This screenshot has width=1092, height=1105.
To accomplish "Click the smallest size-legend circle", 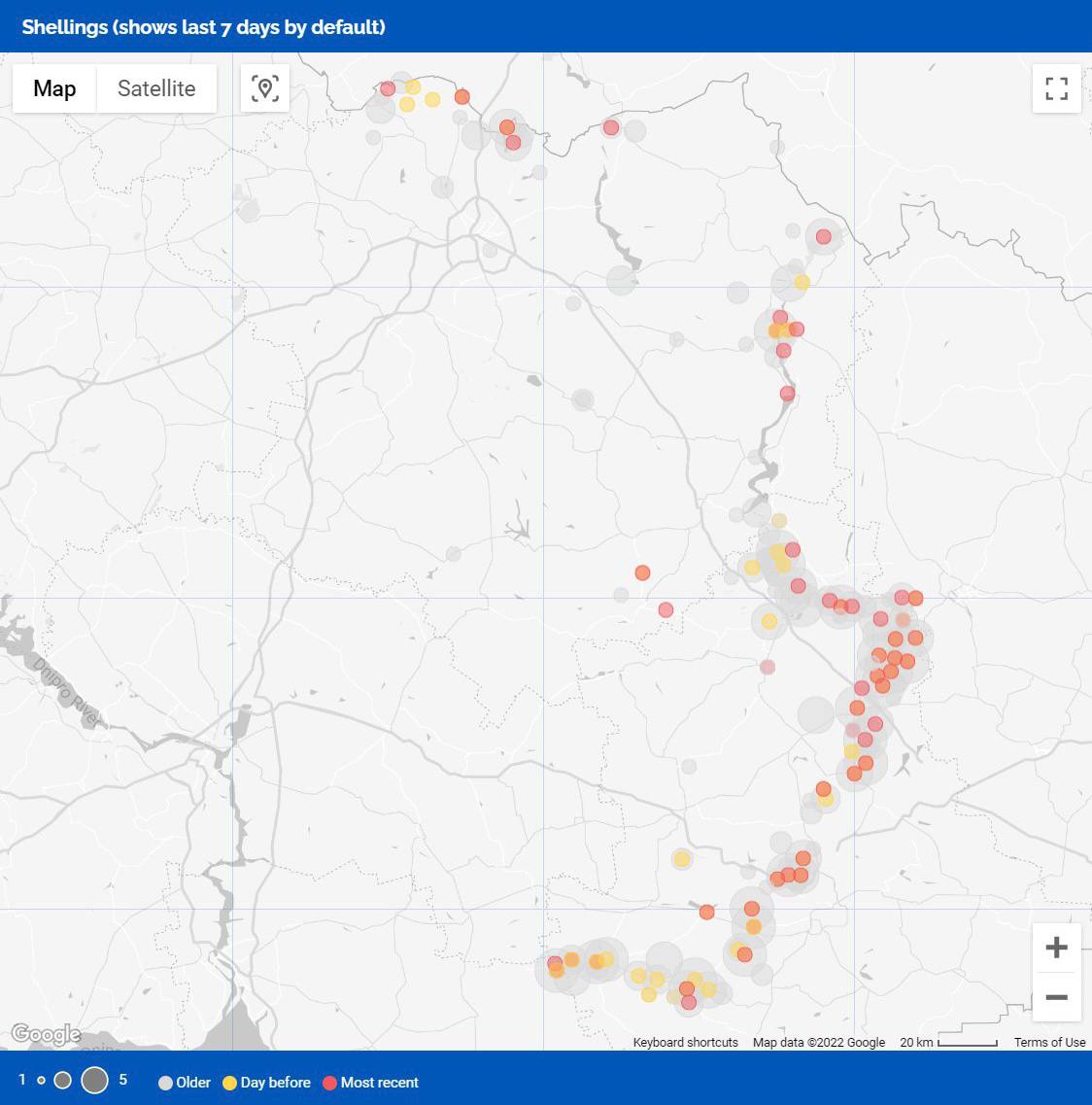I will (41, 1081).
